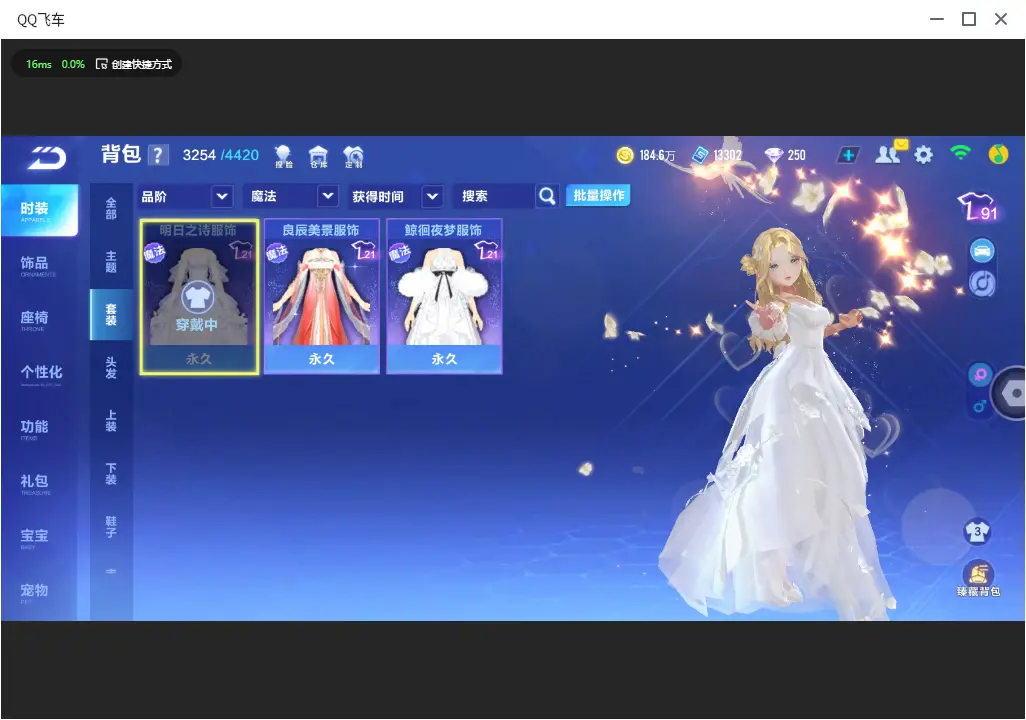
Task: Click the 创建快捷方式 shortcut icon
Action: (101, 64)
